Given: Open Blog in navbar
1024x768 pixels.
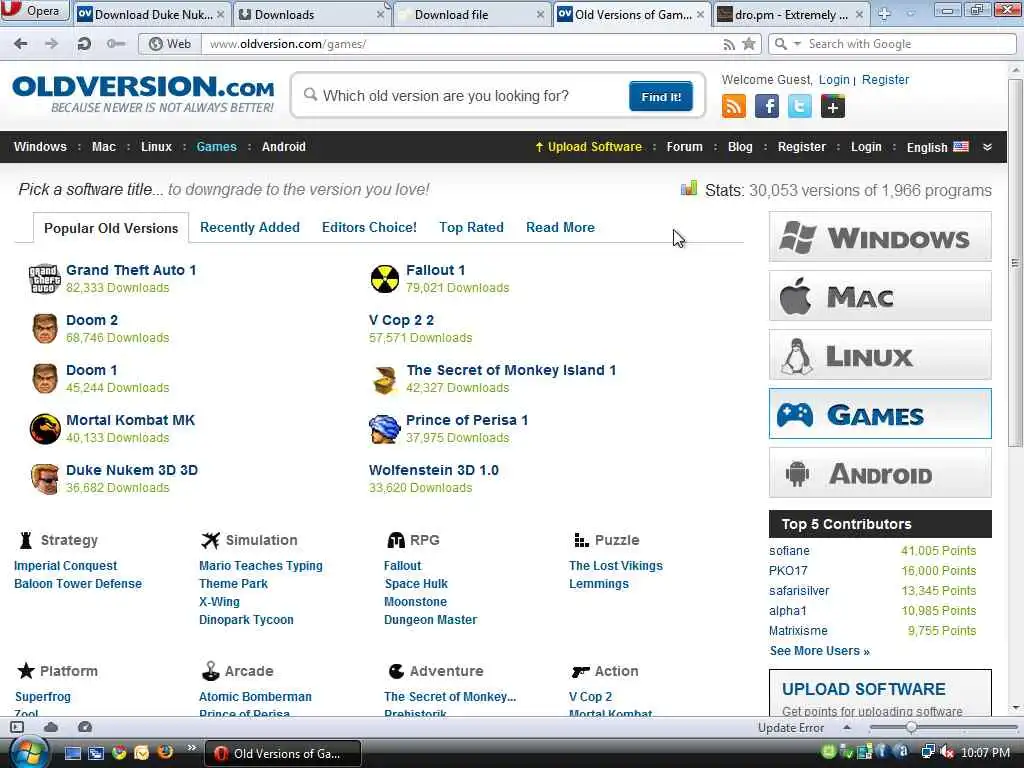Looking at the screenshot, I should pos(740,147).
